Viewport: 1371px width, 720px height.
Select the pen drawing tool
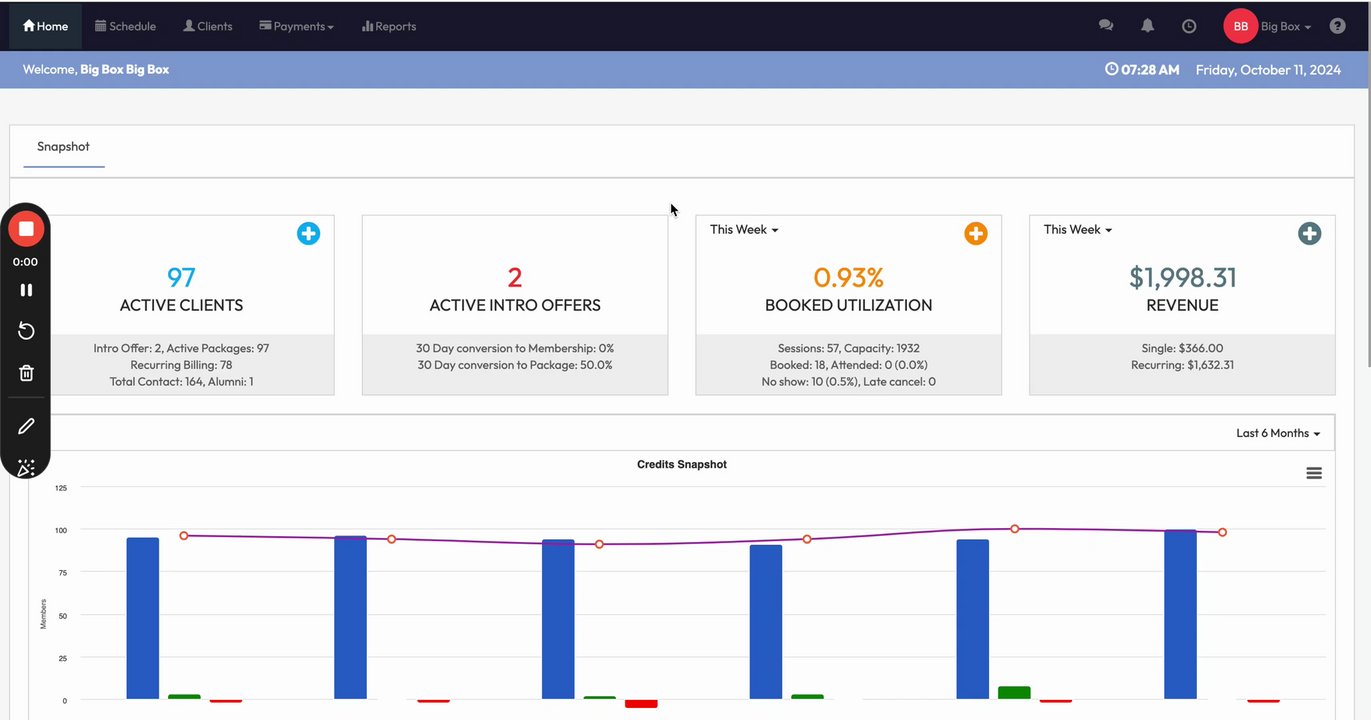26,426
